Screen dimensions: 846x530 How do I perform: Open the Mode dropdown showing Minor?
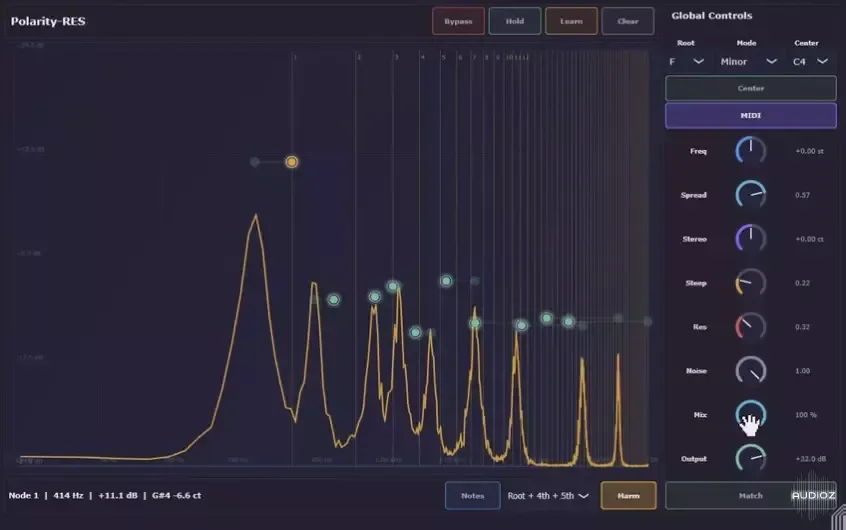point(748,62)
